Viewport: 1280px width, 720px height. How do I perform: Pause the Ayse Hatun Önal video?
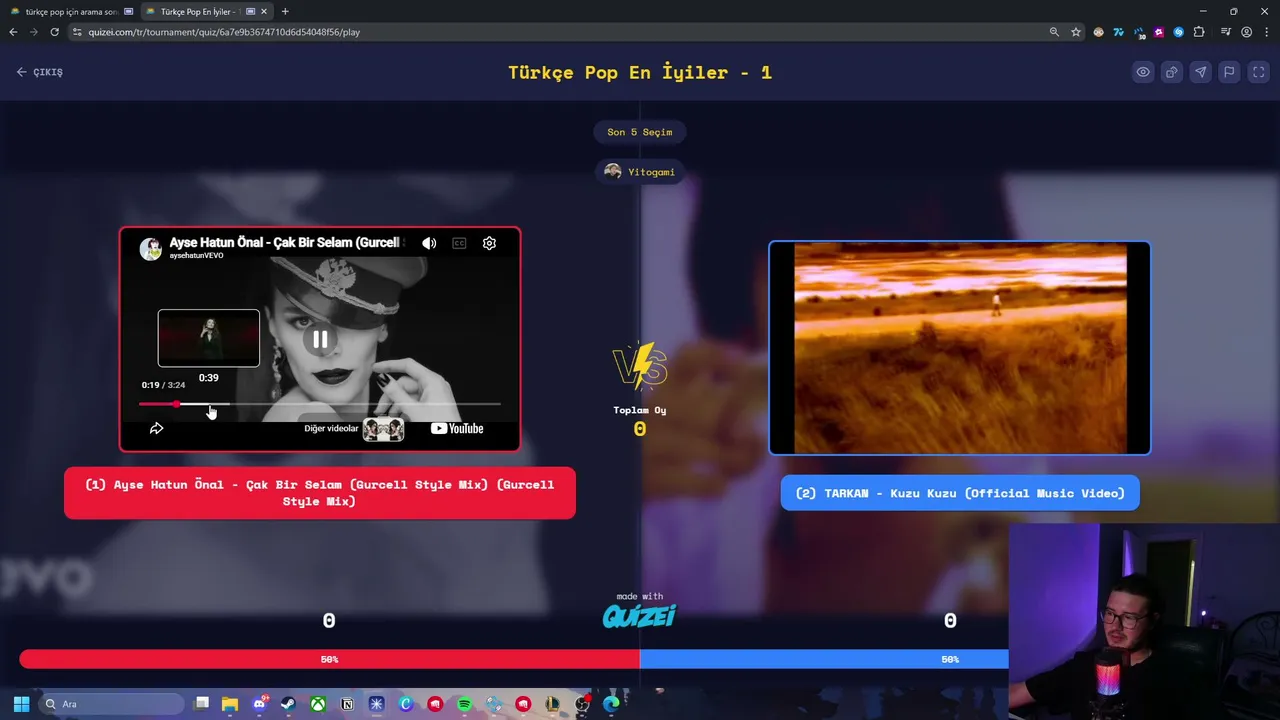[320, 340]
